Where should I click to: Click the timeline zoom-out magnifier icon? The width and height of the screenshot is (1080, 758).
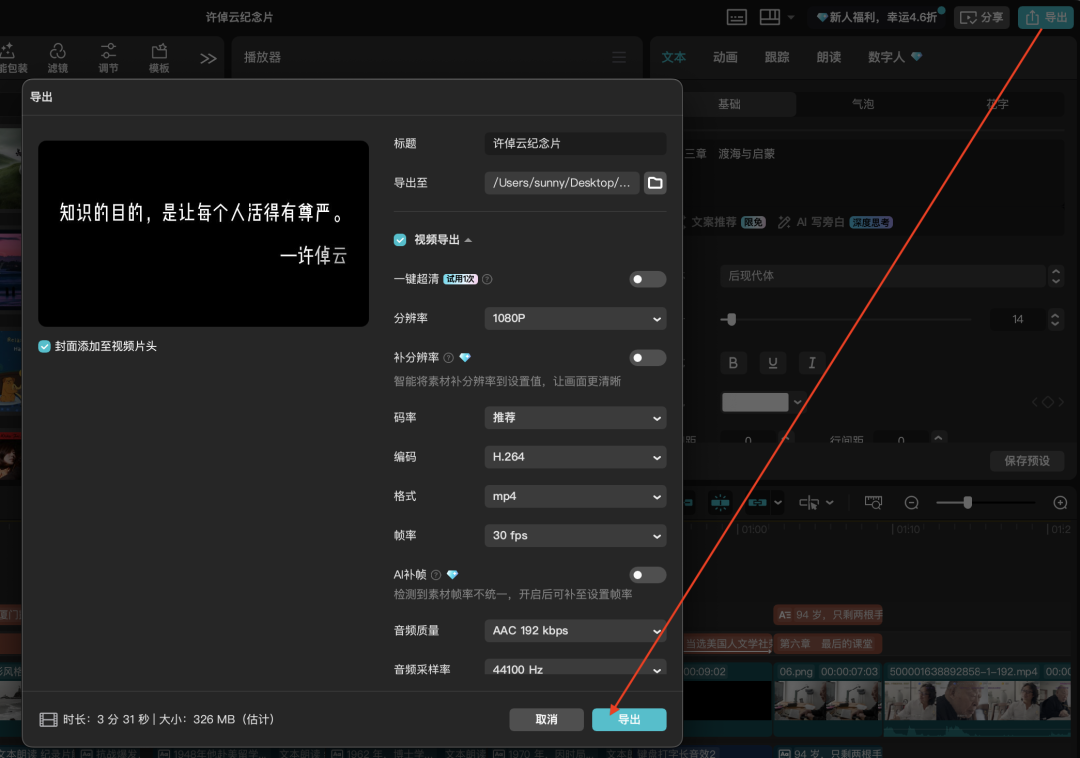(x=911, y=502)
